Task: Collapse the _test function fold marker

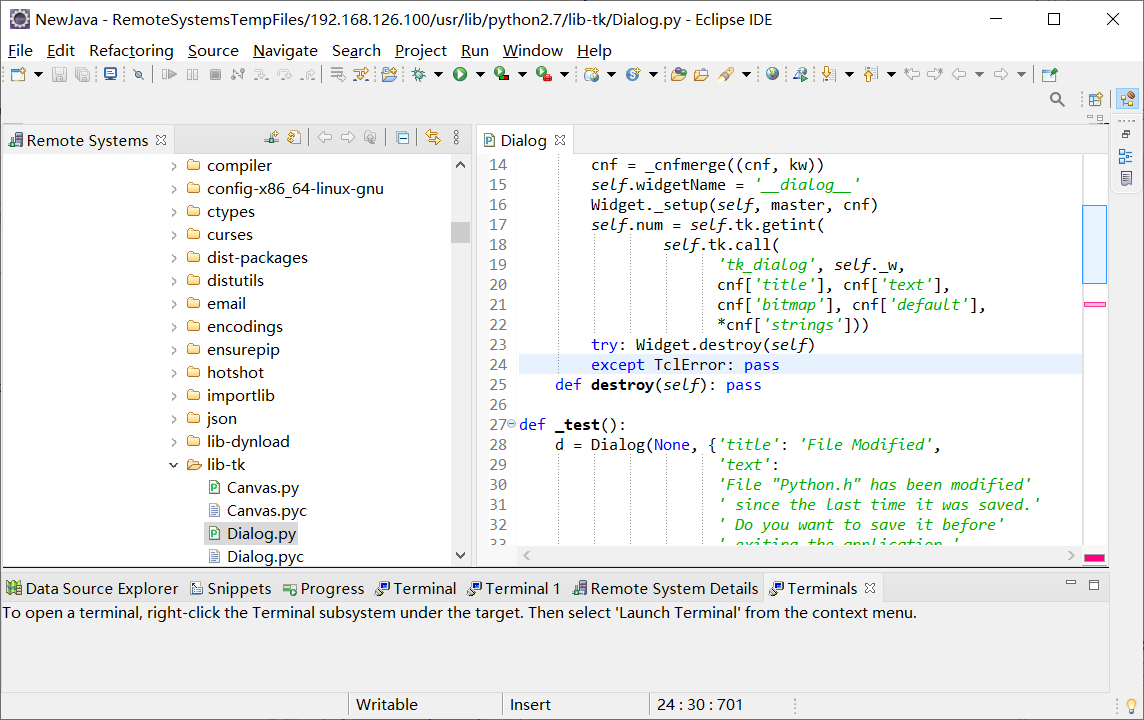Action: (511, 424)
